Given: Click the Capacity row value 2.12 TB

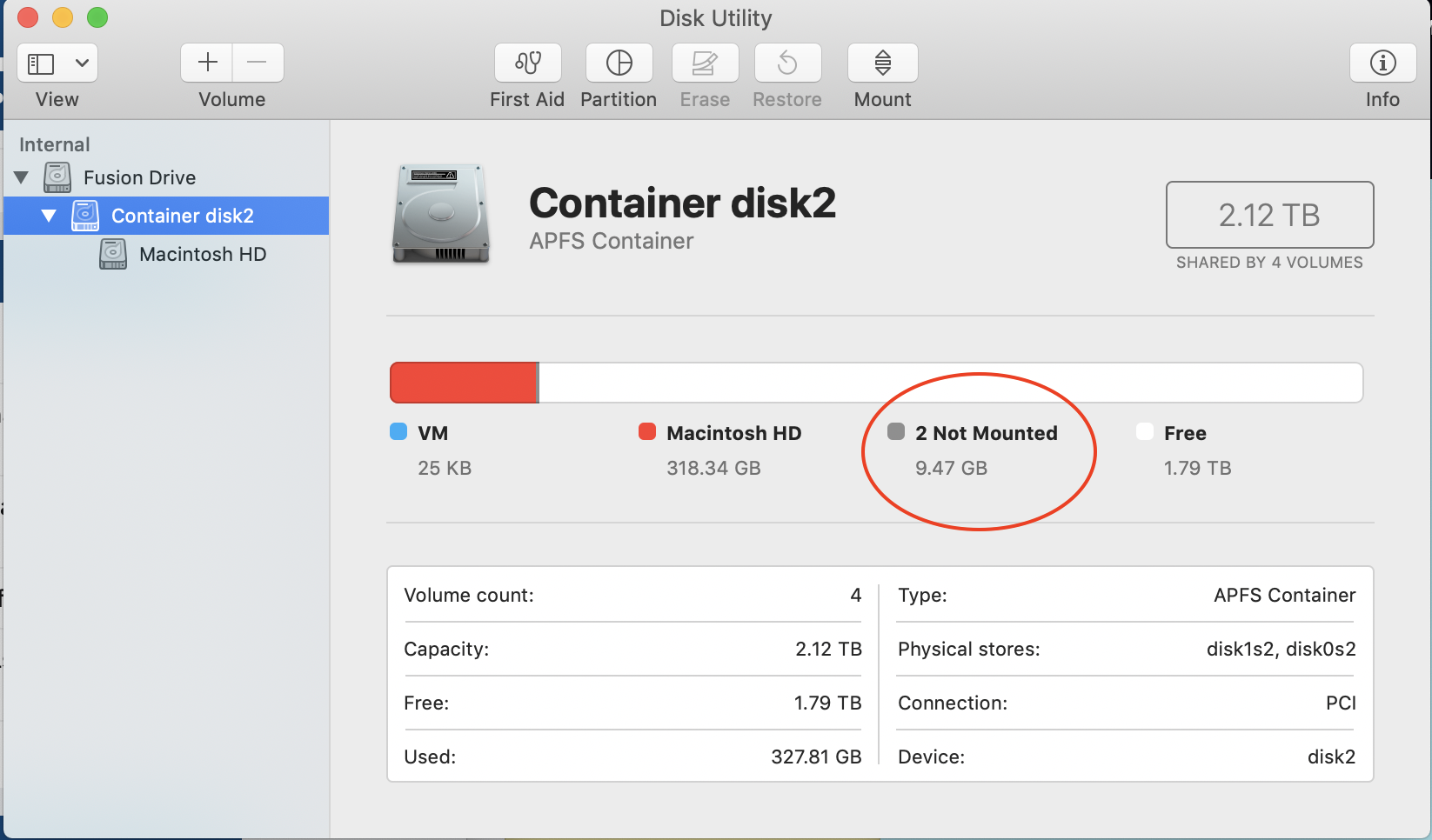Looking at the screenshot, I should [828, 649].
